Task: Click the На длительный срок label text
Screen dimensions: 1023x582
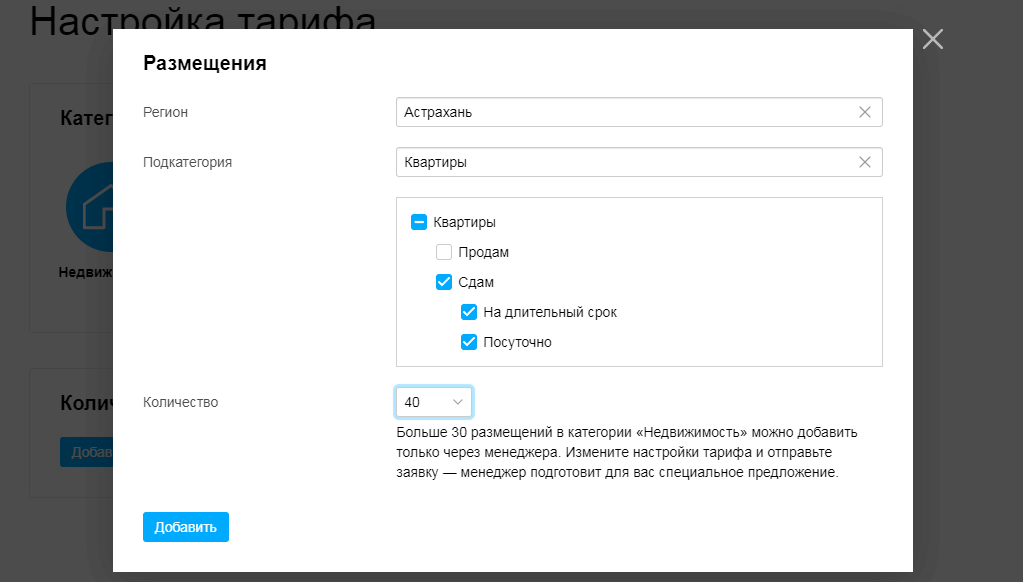Action: point(550,312)
